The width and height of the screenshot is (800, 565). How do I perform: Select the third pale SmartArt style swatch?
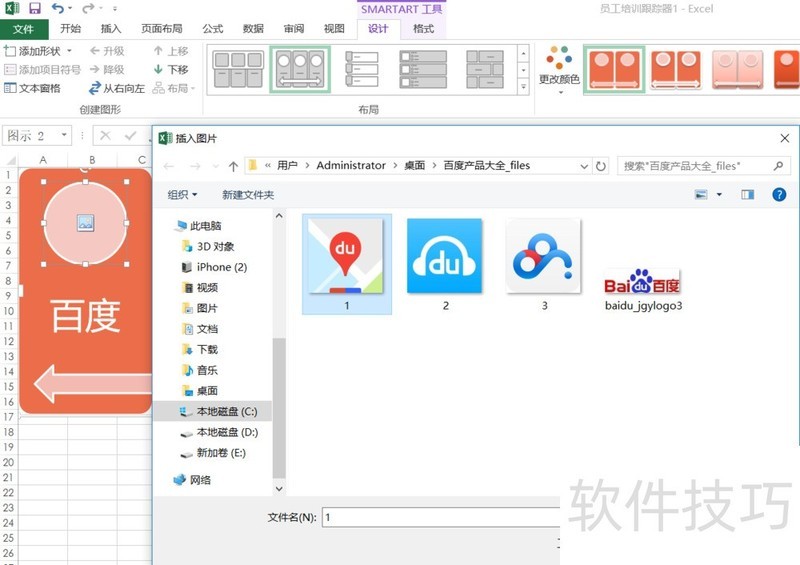tap(737, 69)
